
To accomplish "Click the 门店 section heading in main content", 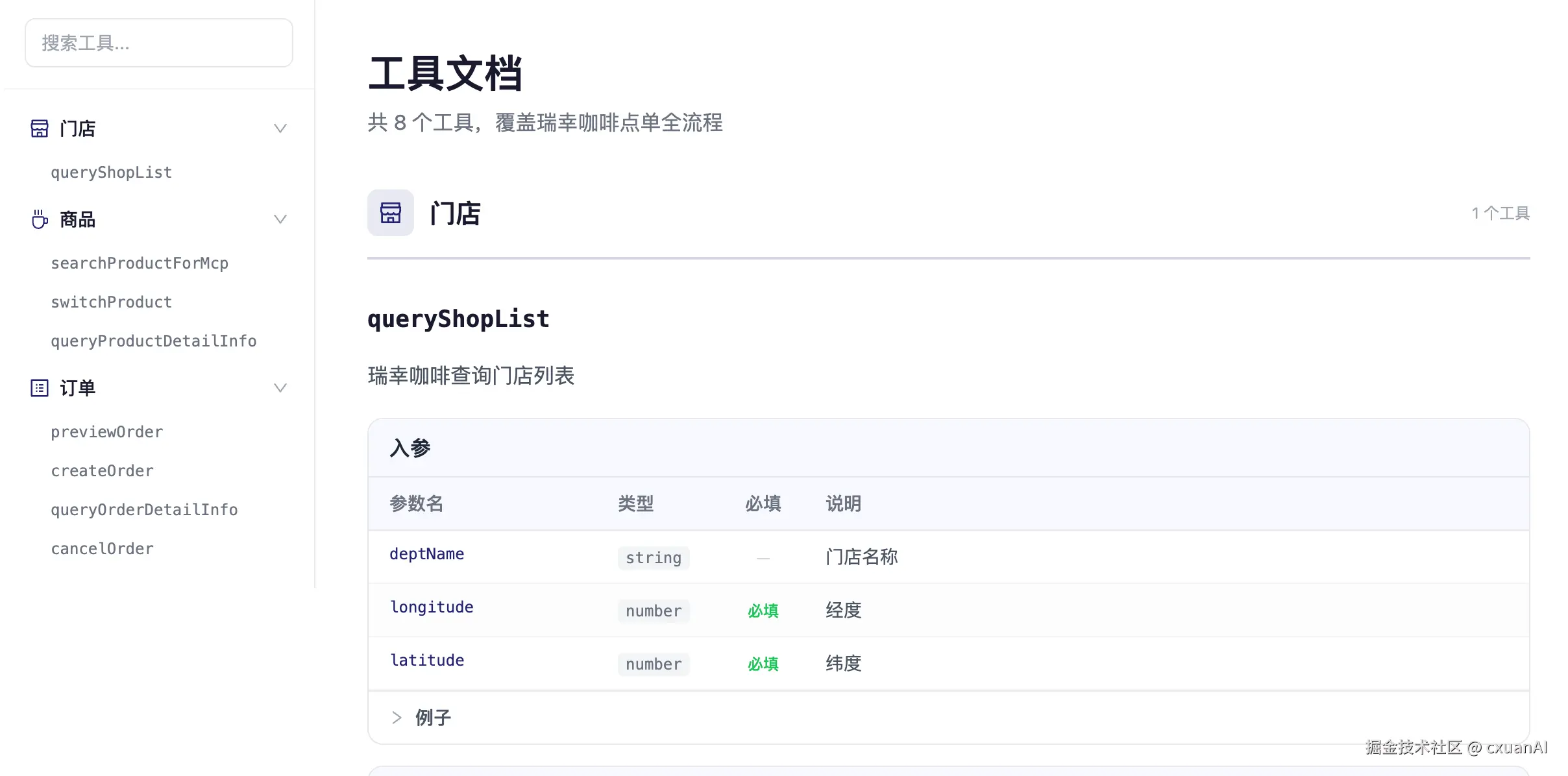I will (456, 213).
